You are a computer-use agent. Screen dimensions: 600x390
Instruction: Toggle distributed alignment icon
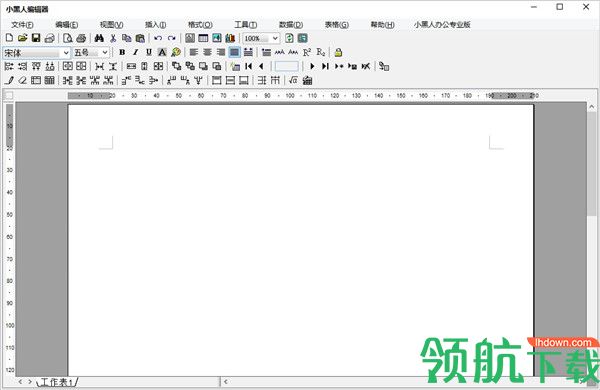tap(248, 52)
